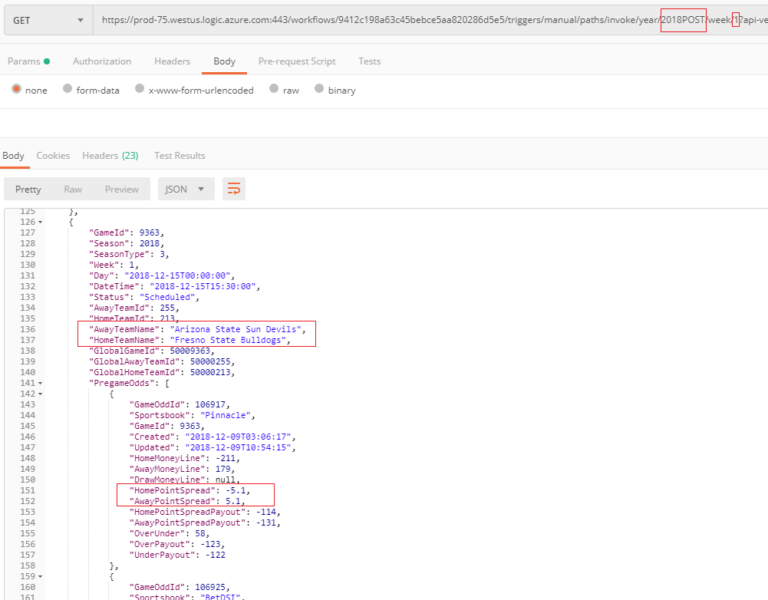
Task: View response Headers (23) tab
Action: (x=110, y=155)
